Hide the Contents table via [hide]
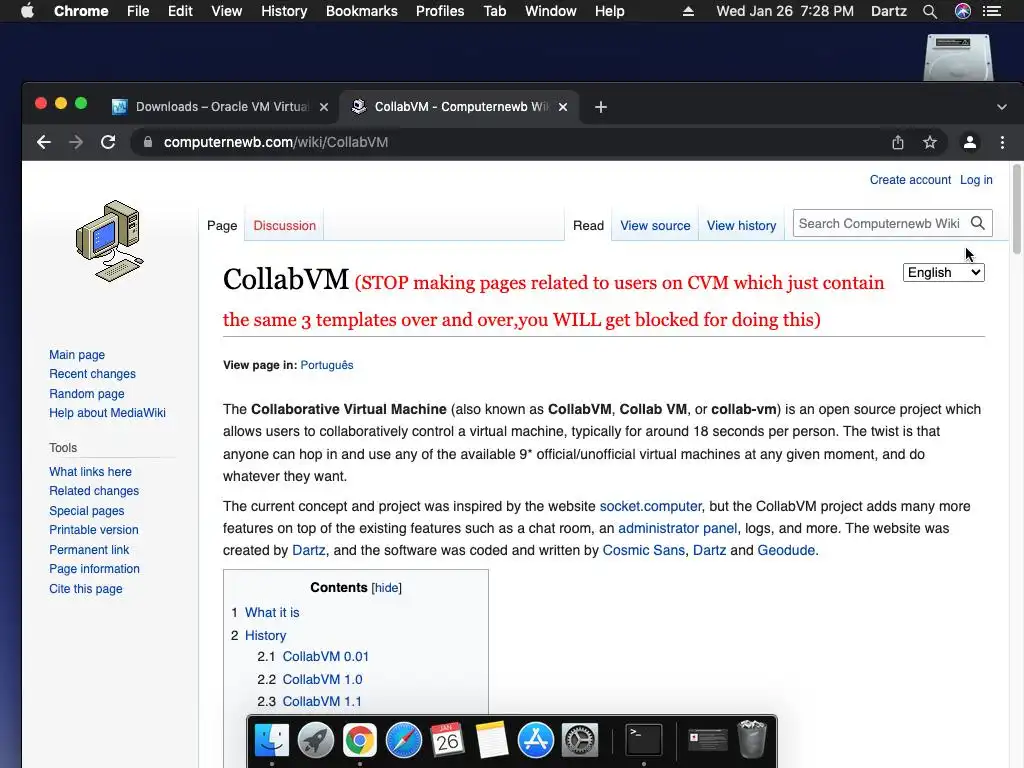 (387, 588)
